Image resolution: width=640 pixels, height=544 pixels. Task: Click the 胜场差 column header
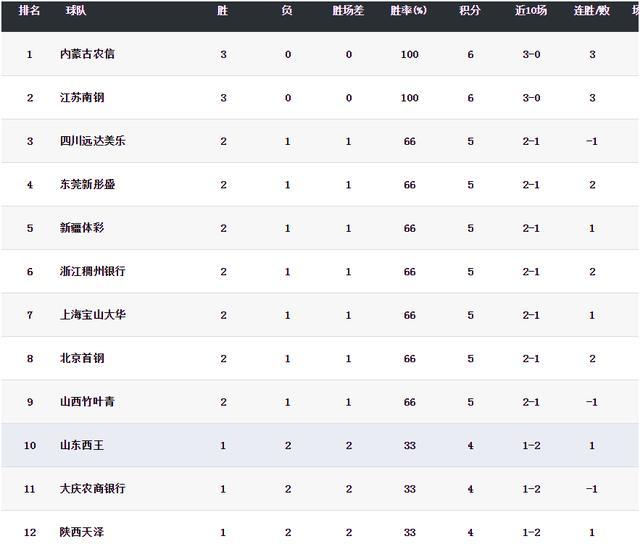(x=348, y=11)
